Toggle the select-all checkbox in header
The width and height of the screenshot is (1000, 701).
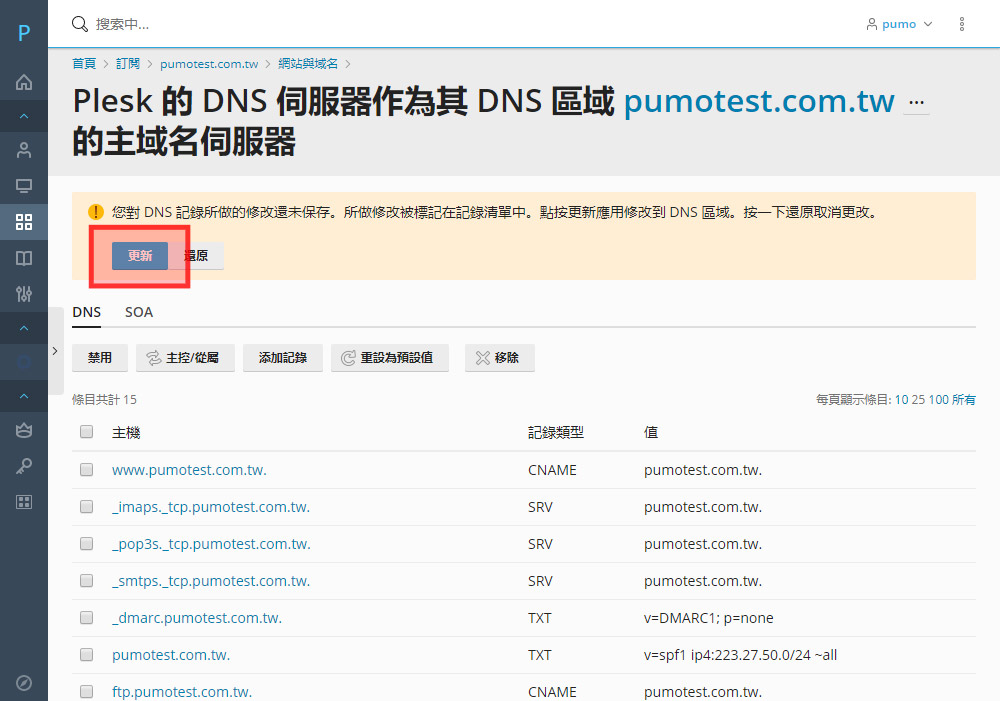pyautogui.click(x=87, y=432)
